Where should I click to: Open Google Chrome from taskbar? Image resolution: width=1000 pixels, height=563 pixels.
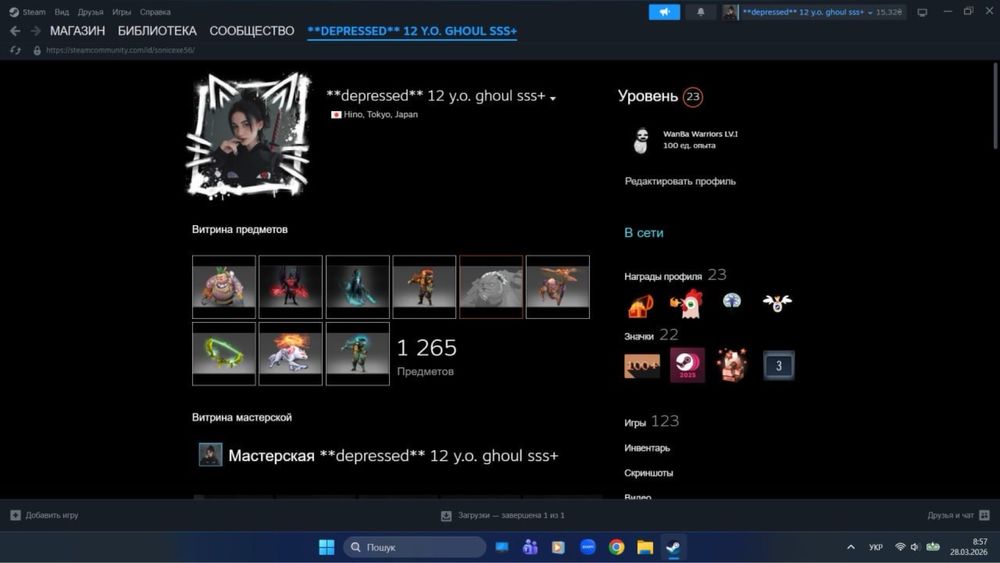click(616, 547)
